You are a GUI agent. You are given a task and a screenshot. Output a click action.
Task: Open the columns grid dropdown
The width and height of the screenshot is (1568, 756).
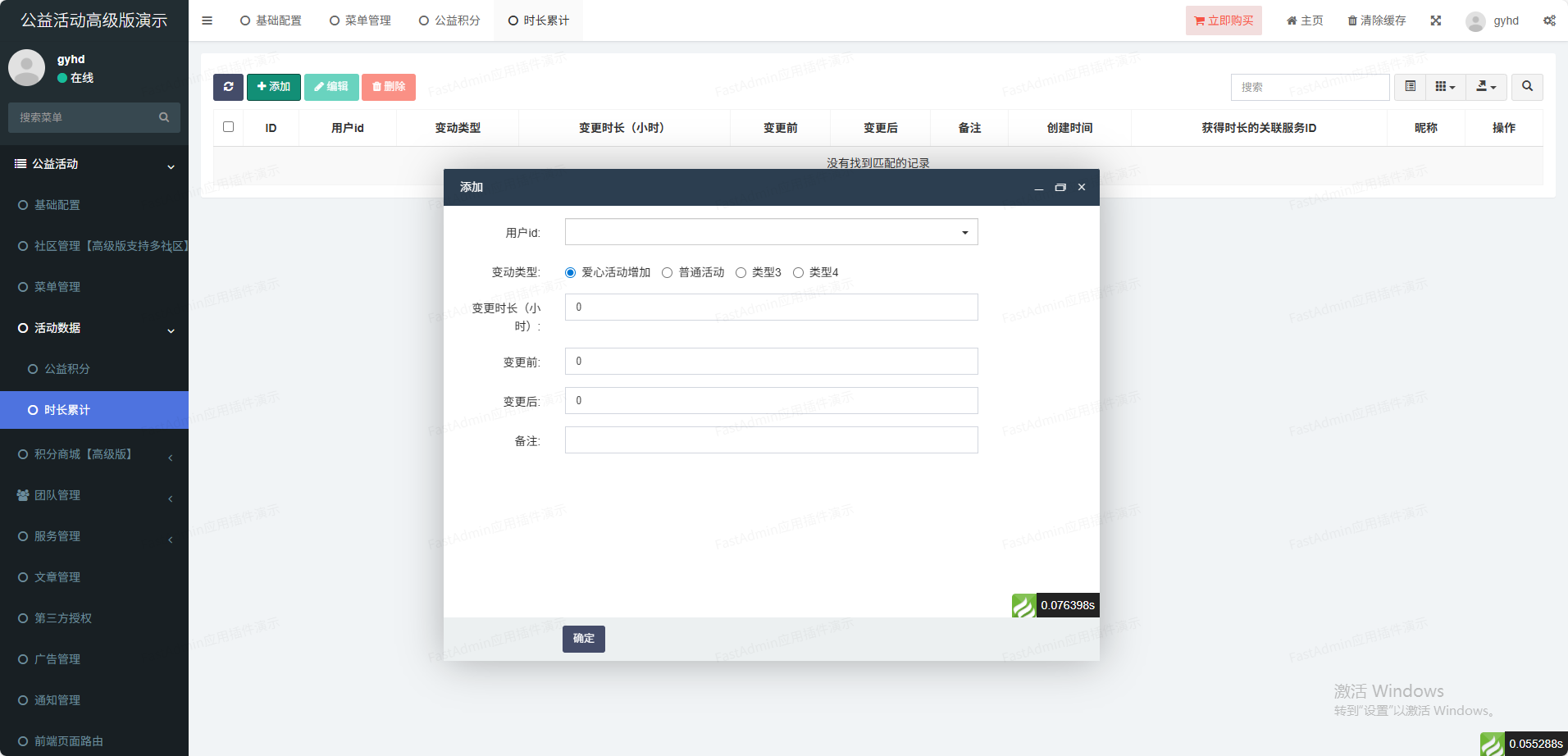[x=1445, y=87]
